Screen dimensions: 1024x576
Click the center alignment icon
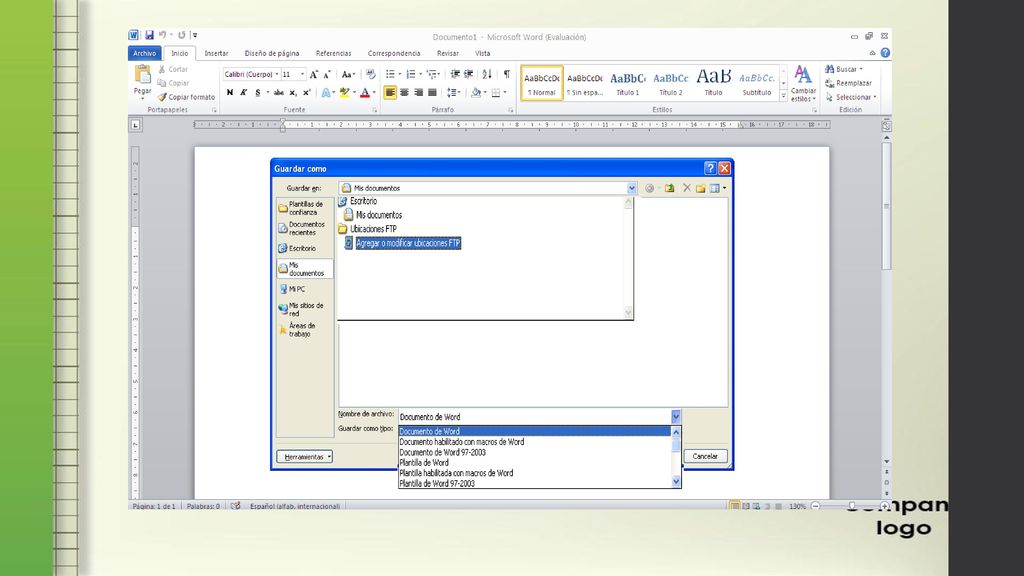[404, 93]
